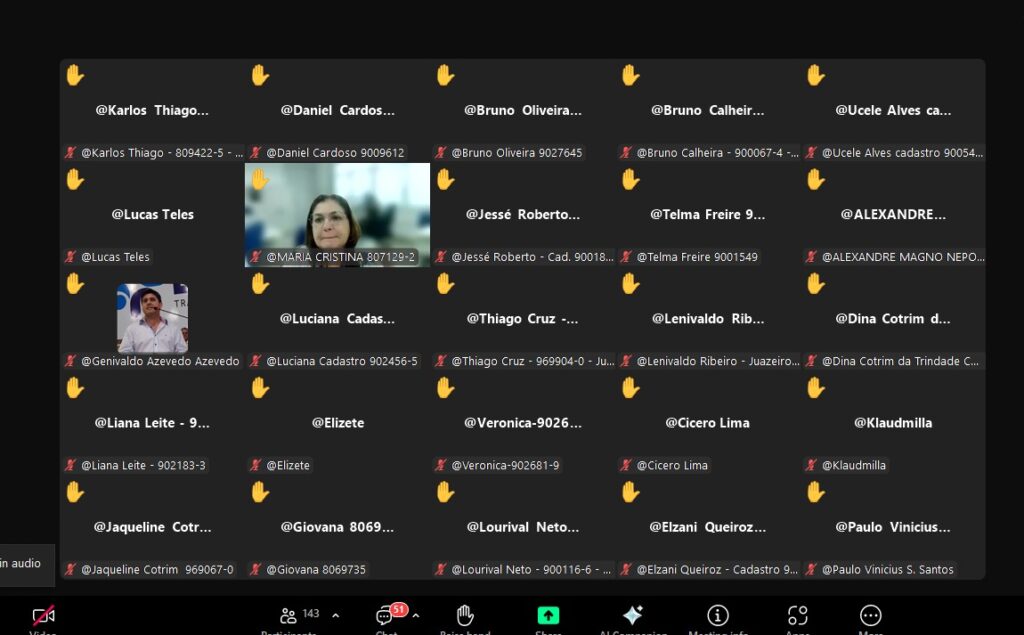
Task: Click raised hand icon on Klaudmilla tile
Action: 816,388
